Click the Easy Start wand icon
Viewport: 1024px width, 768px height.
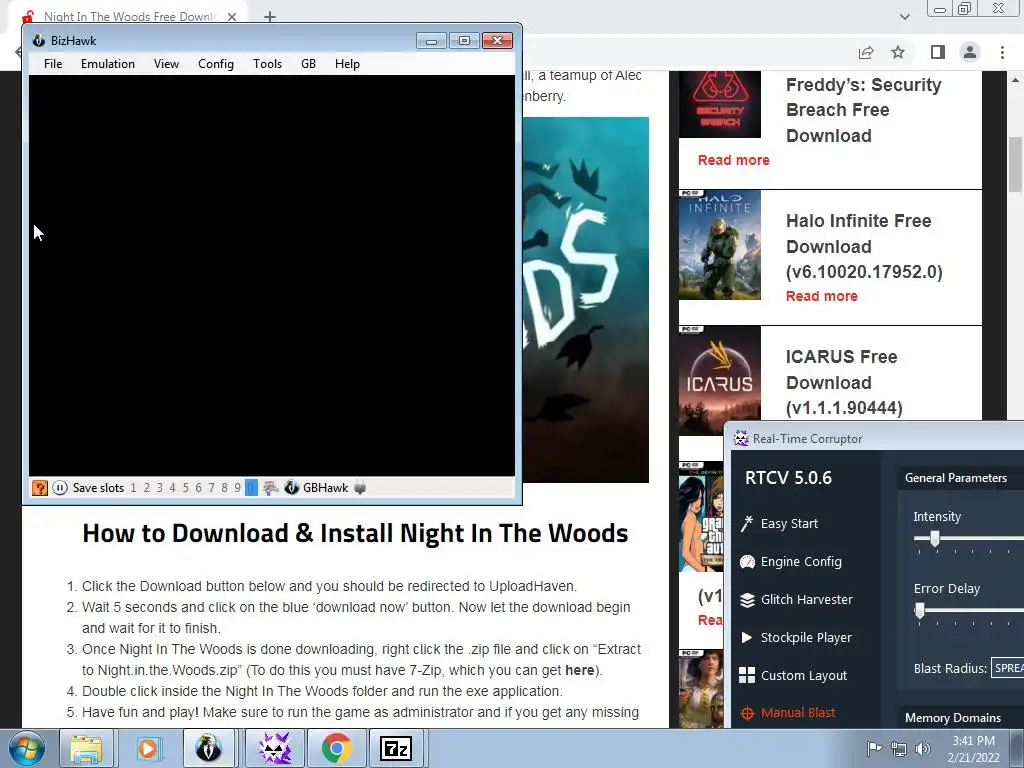(x=746, y=524)
